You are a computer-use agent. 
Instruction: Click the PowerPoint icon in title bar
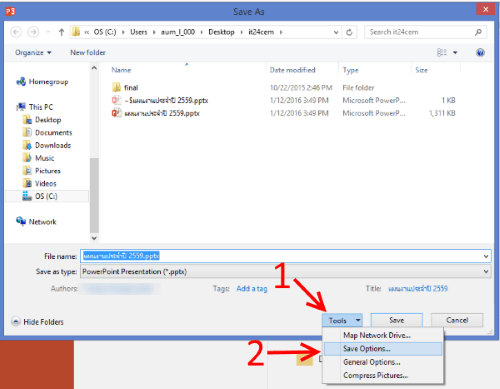pos(10,11)
